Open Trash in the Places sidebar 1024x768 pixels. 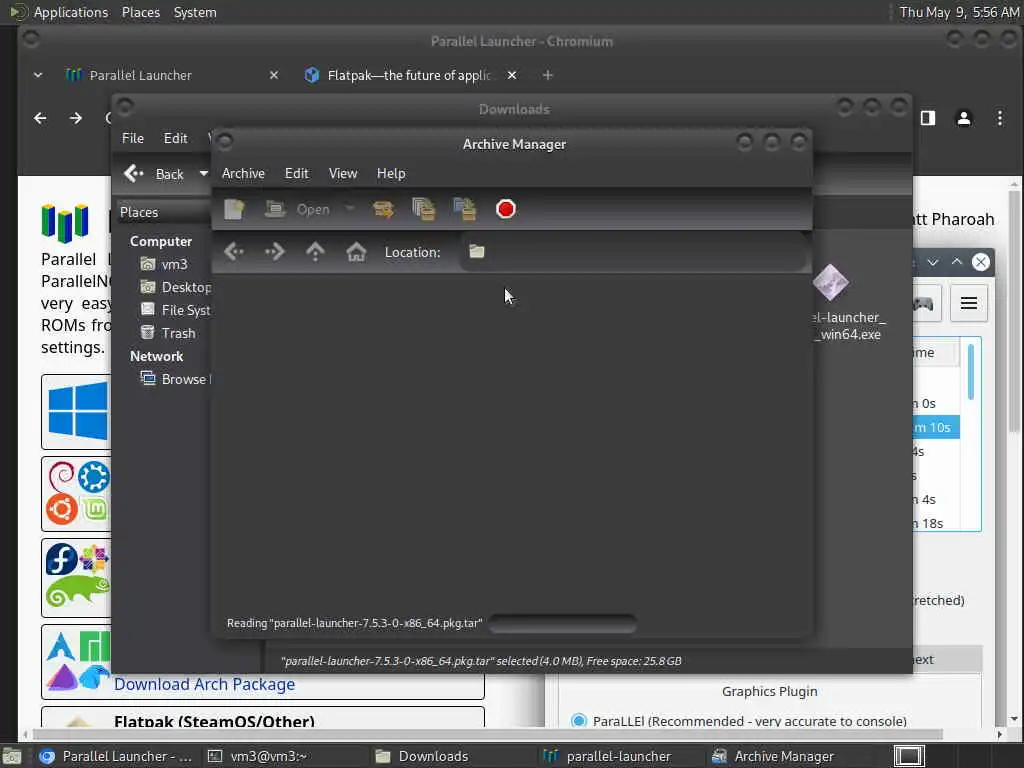point(168,333)
